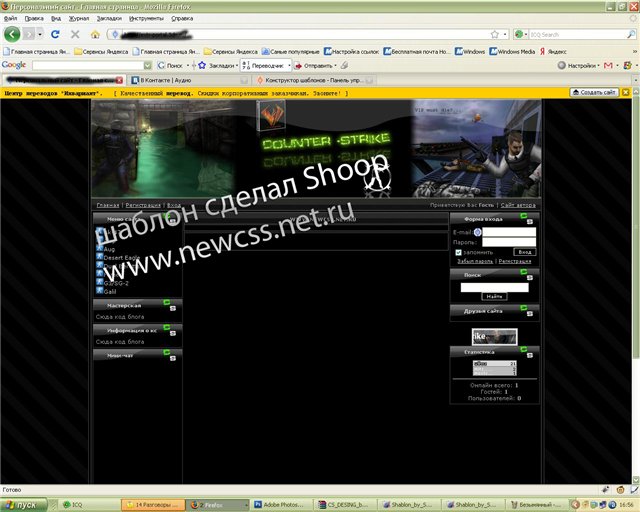Image resolution: width=640 pixels, height=512 pixels.
Task: Switch to Конструктор шаблонов tab
Action: coord(314,80)
